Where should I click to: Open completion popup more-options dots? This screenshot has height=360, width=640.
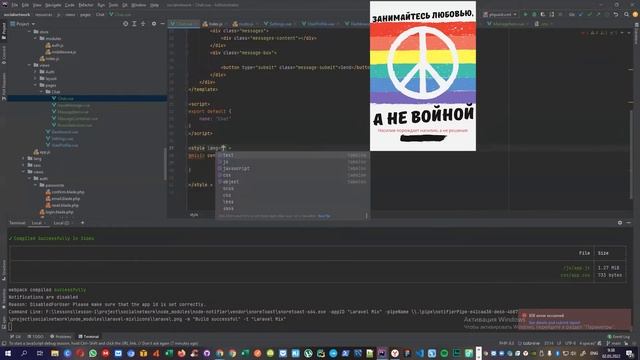point(366,216)
